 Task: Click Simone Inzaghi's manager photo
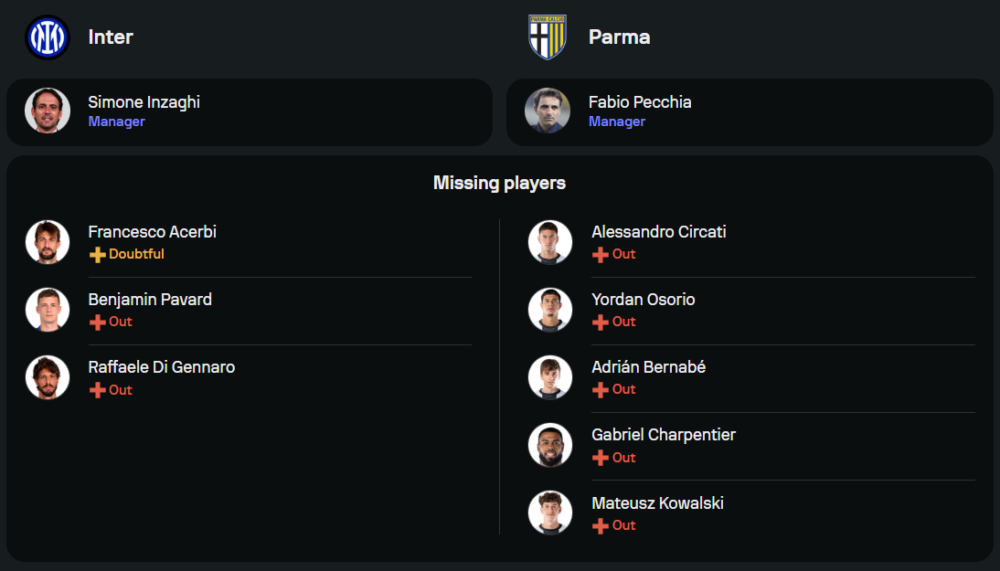click(x=47, y=111)
